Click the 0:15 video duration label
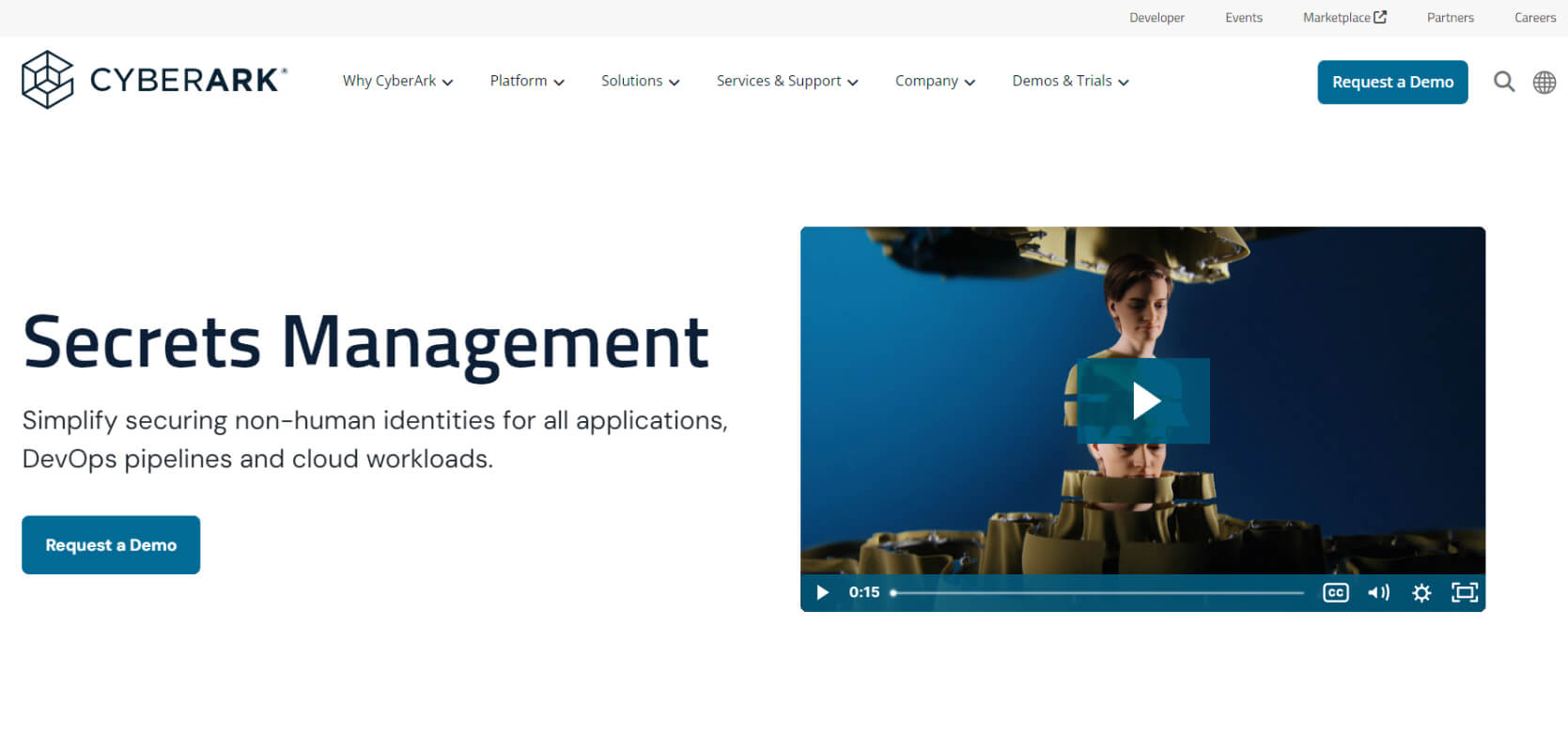1568x752 pixels. [864, 592]
